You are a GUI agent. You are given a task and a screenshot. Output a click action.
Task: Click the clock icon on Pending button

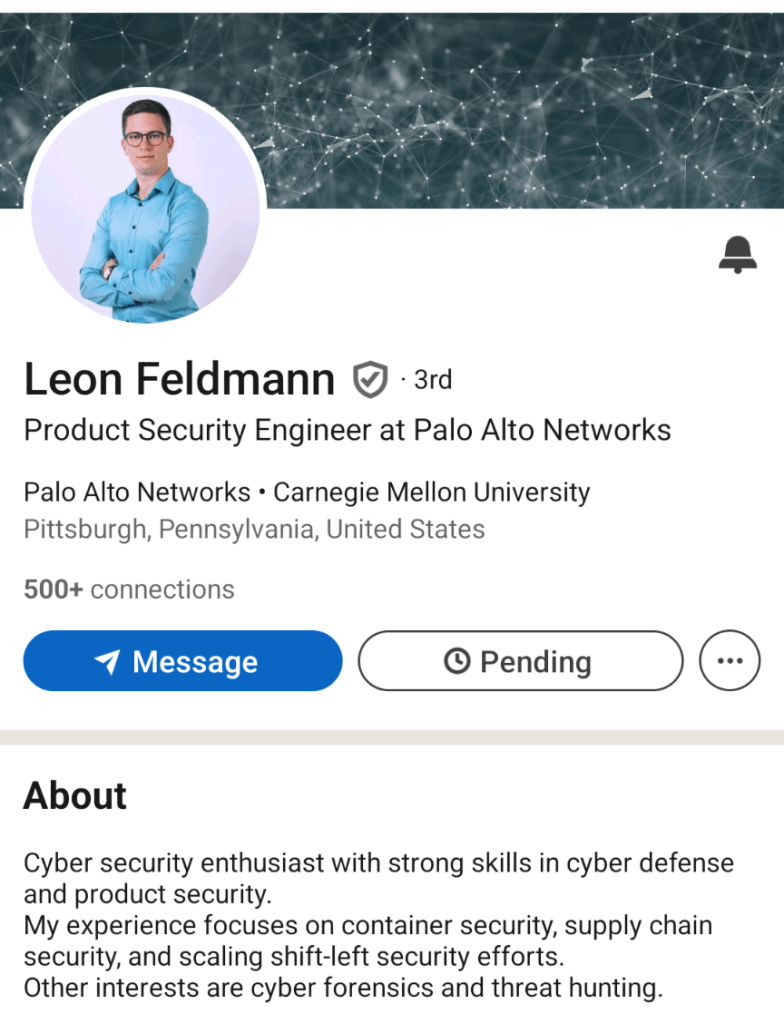tap(457, 661)
